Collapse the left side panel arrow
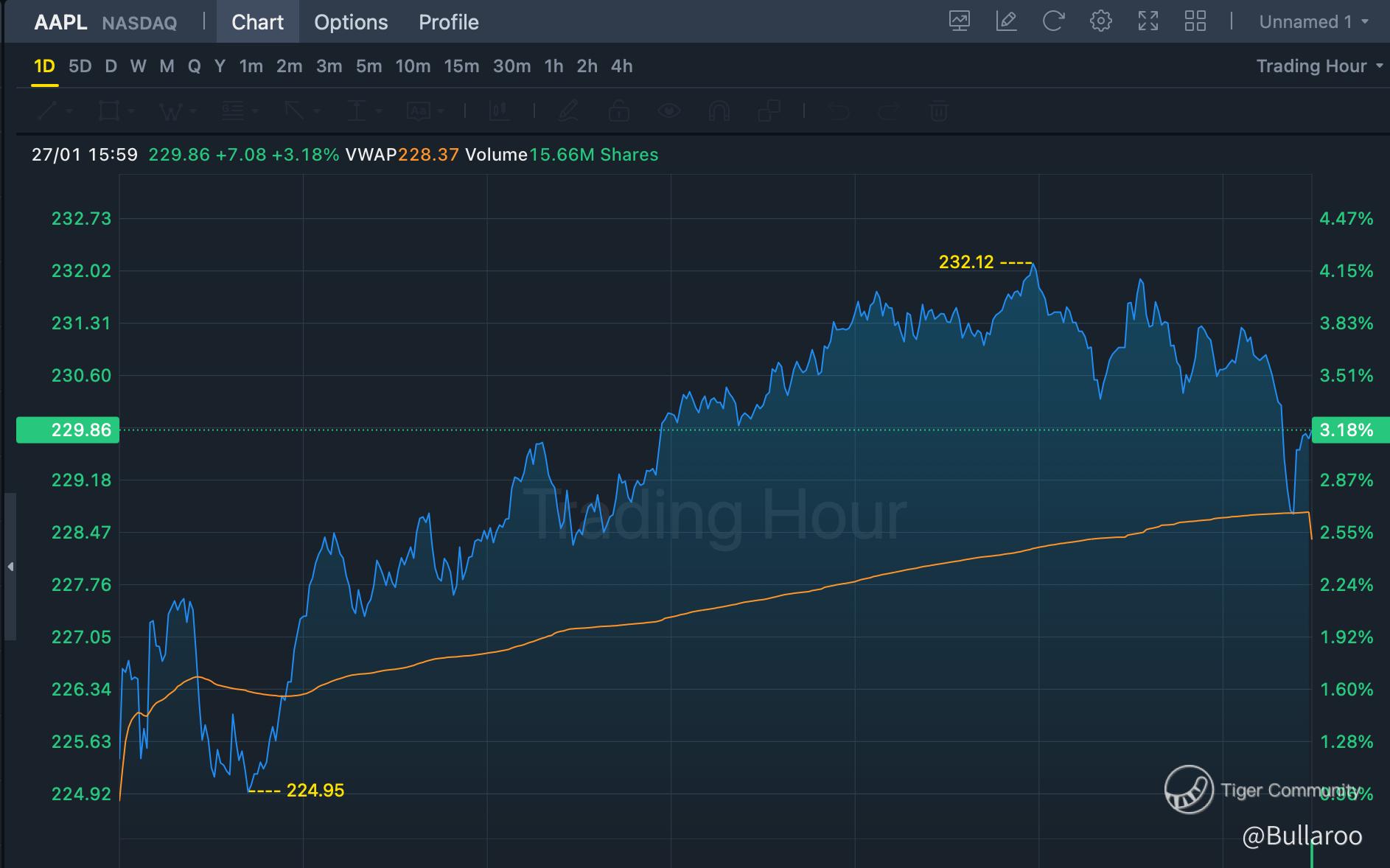 click(x=10, y=566)
